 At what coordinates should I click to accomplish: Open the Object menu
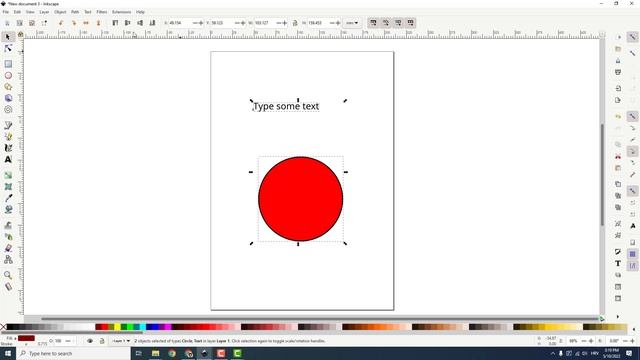coord(60,12)
